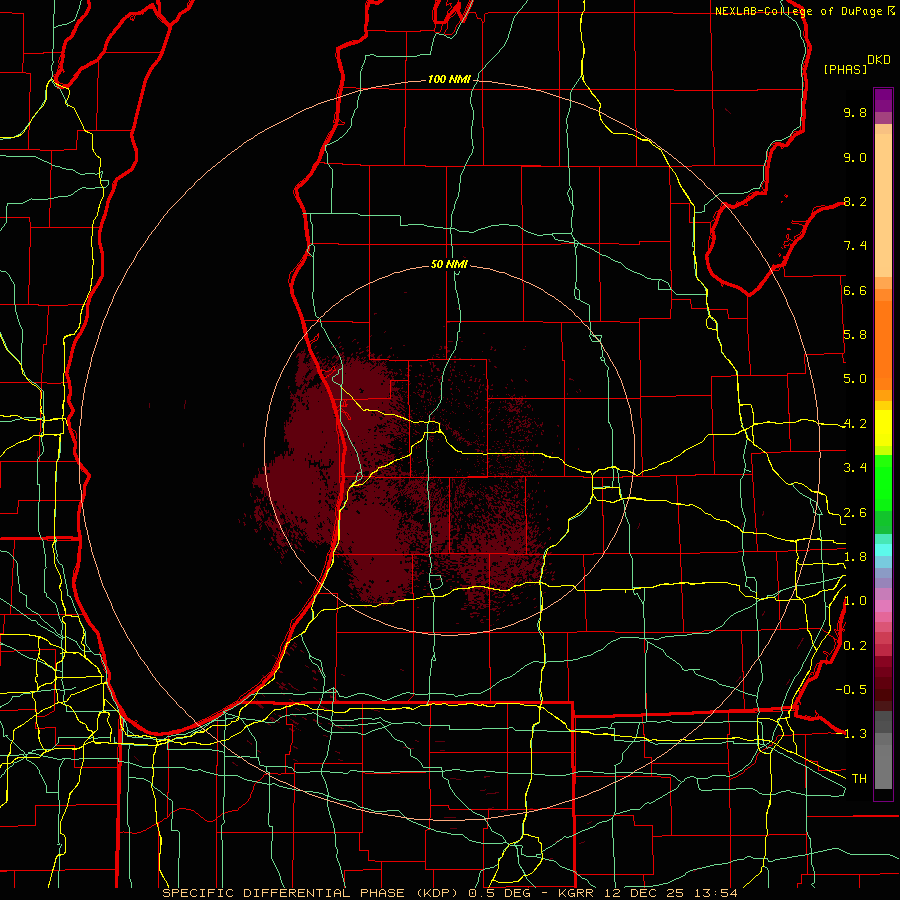The width and height of the screenshot is (900, 900).
Task: Select the 9.0 color bar value
Action: 855,157
